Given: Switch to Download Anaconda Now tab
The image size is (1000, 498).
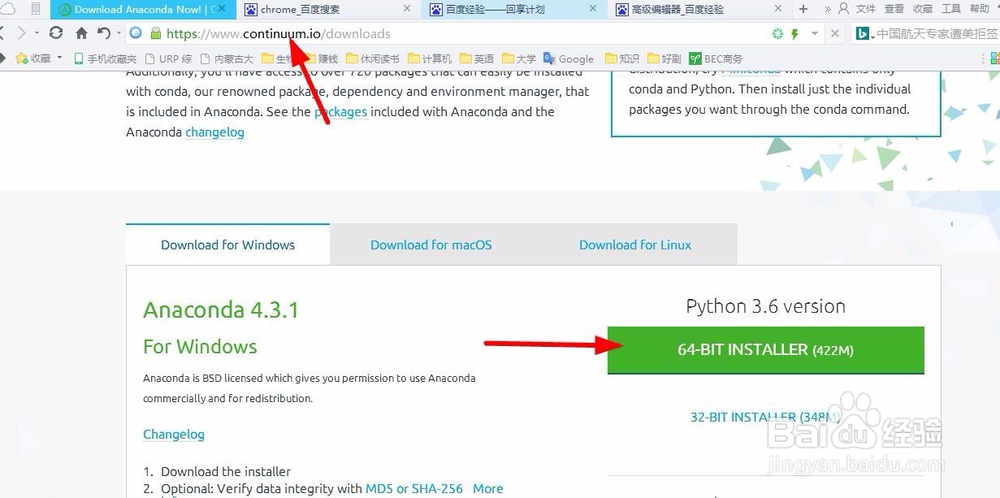Looking at the screenshot, I should (x=144, y=10).
